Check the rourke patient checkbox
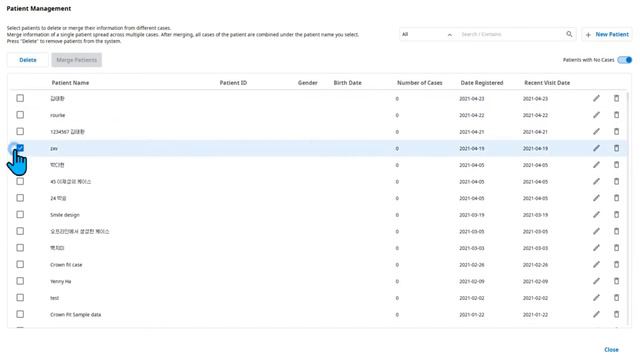The width and height of the screenshot is (640, 360). point(20,115)
